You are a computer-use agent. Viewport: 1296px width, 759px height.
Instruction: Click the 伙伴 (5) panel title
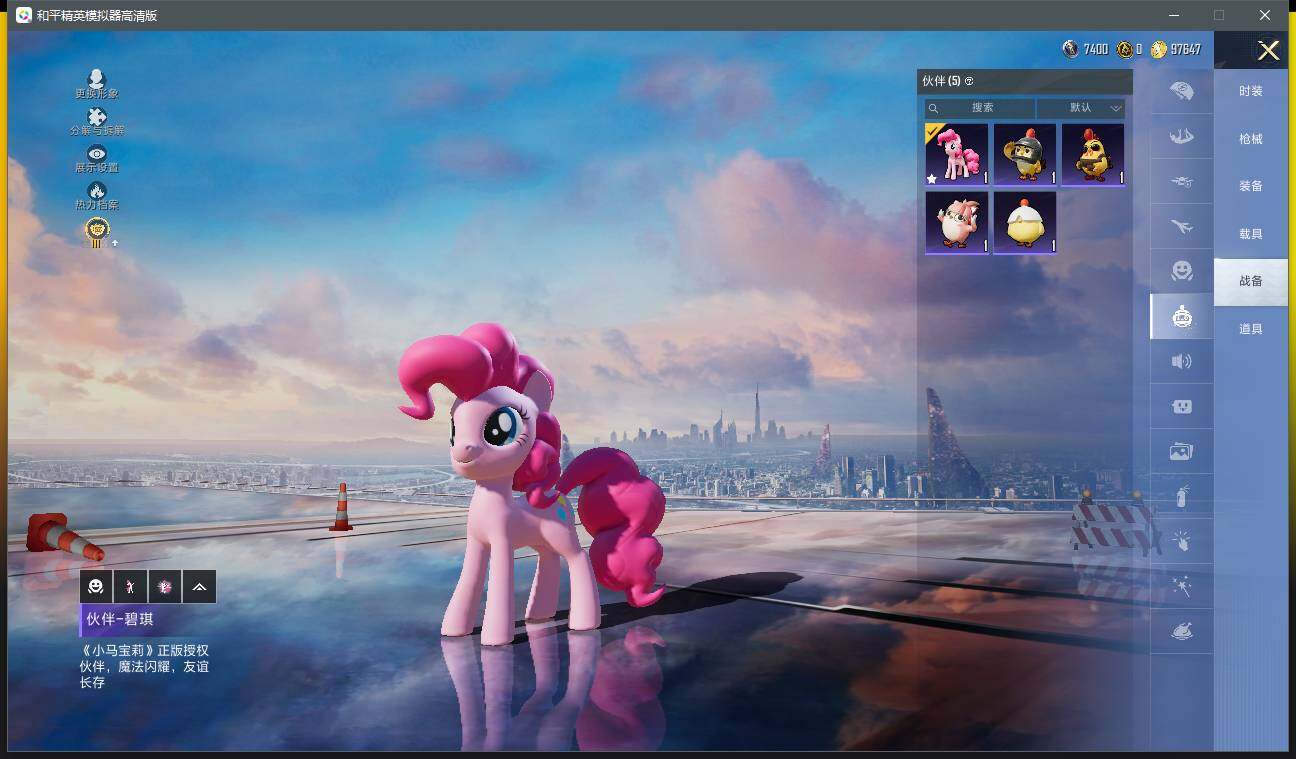coord(941,81)
